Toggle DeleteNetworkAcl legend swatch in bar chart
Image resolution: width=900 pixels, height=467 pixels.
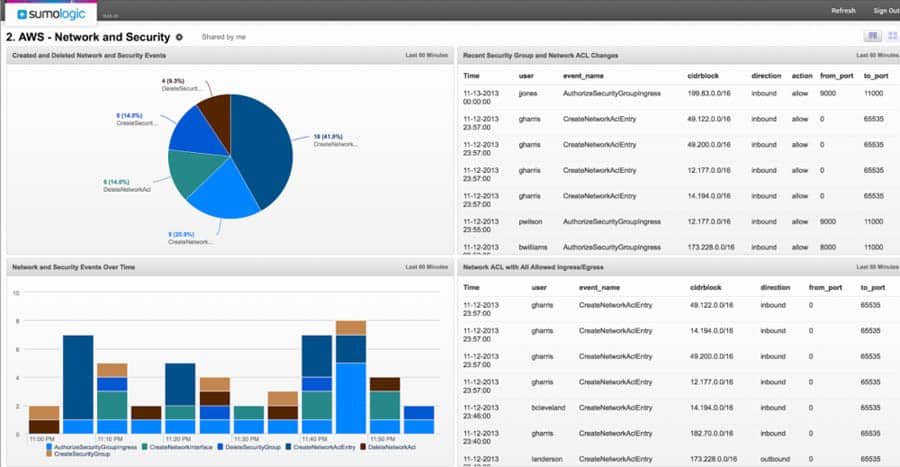(363, 447)
